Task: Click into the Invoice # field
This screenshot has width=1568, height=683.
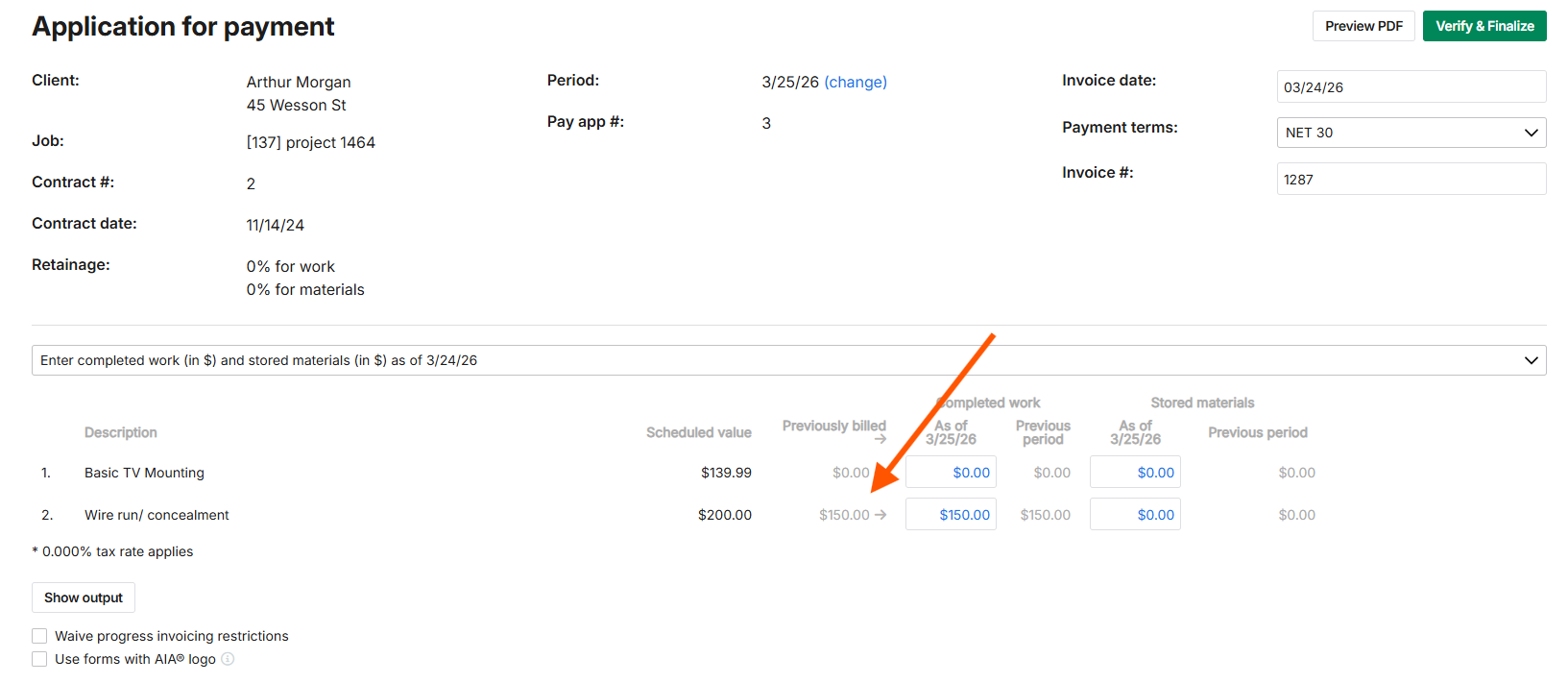Action: [1411, 180]
